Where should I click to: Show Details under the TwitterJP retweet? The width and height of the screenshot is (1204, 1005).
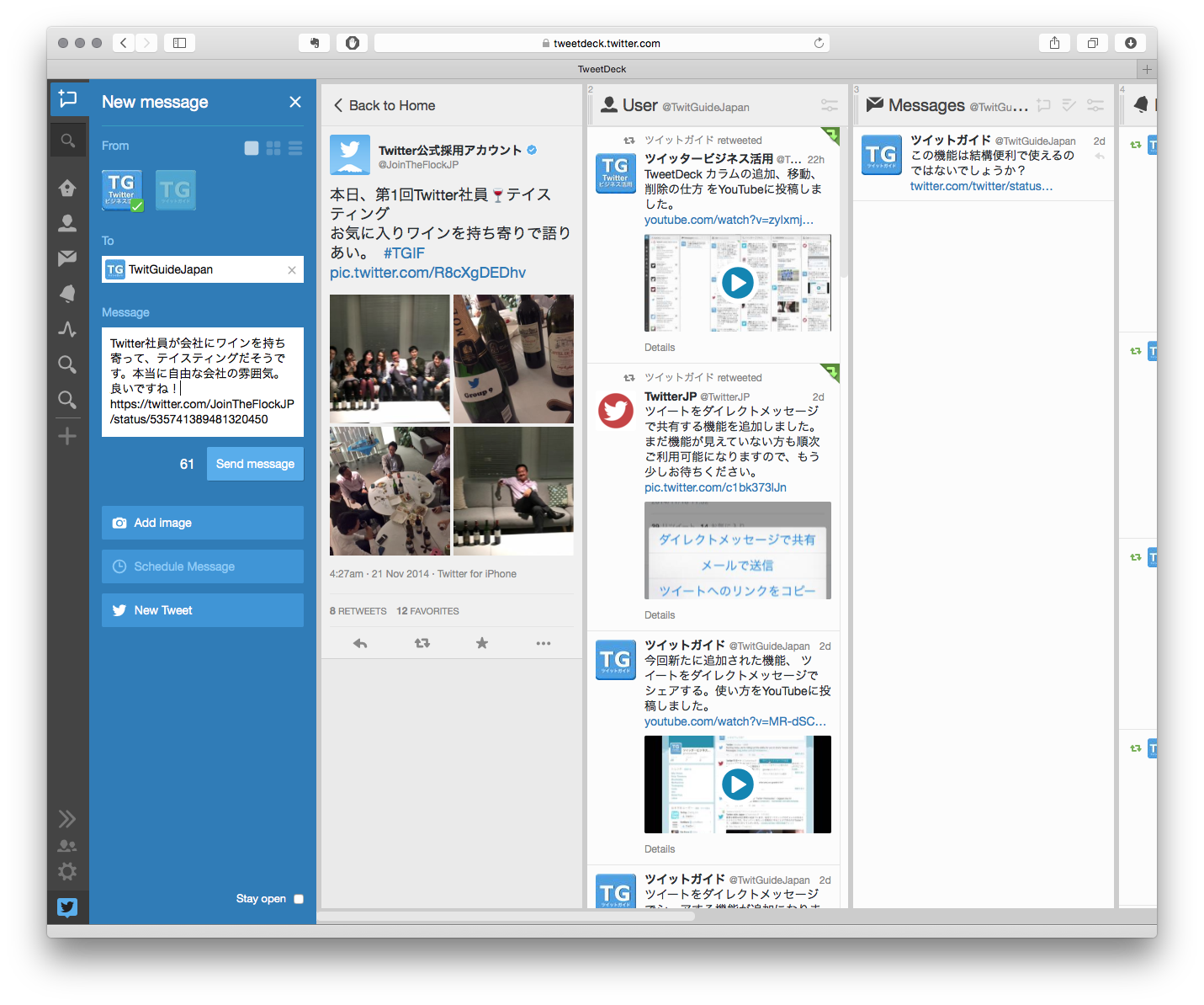(660, 615)
